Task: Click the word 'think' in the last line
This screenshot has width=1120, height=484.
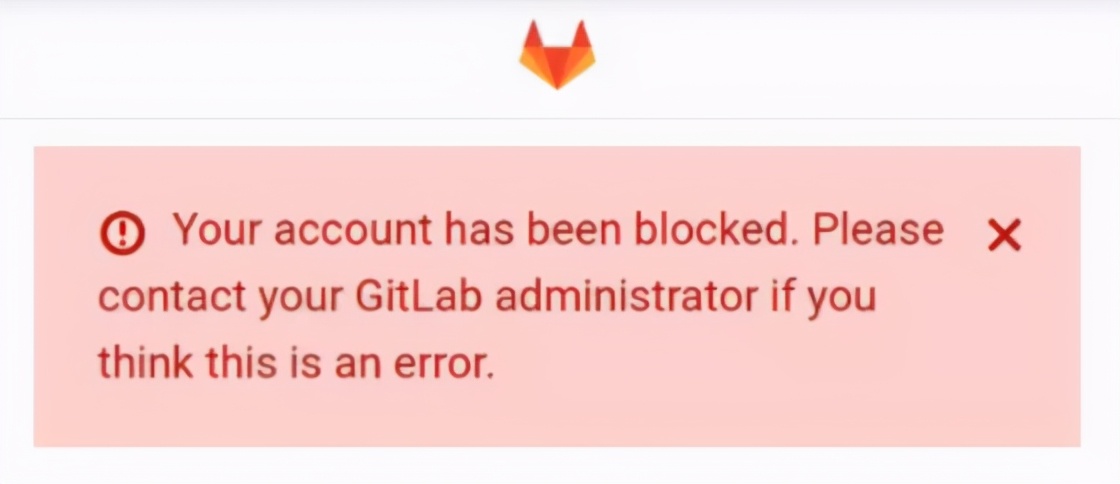Action: [146, 362]
